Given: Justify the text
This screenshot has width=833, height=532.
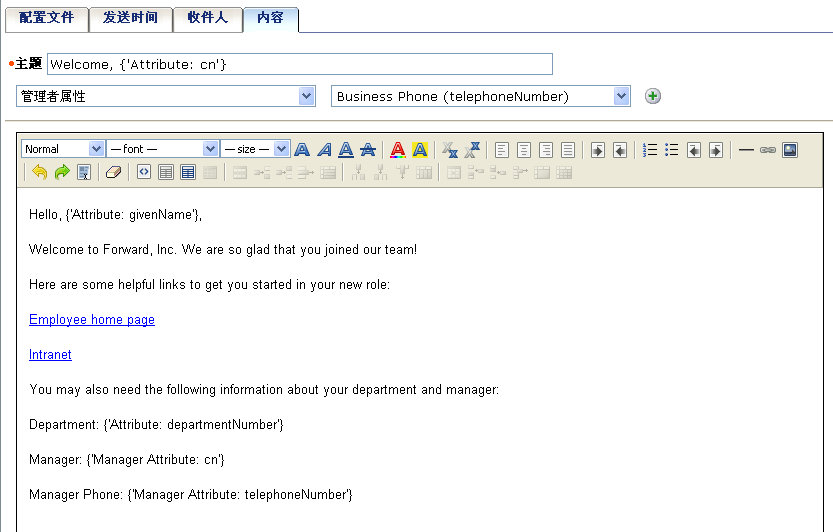Looking at the screenshot, I should (568, 150).
